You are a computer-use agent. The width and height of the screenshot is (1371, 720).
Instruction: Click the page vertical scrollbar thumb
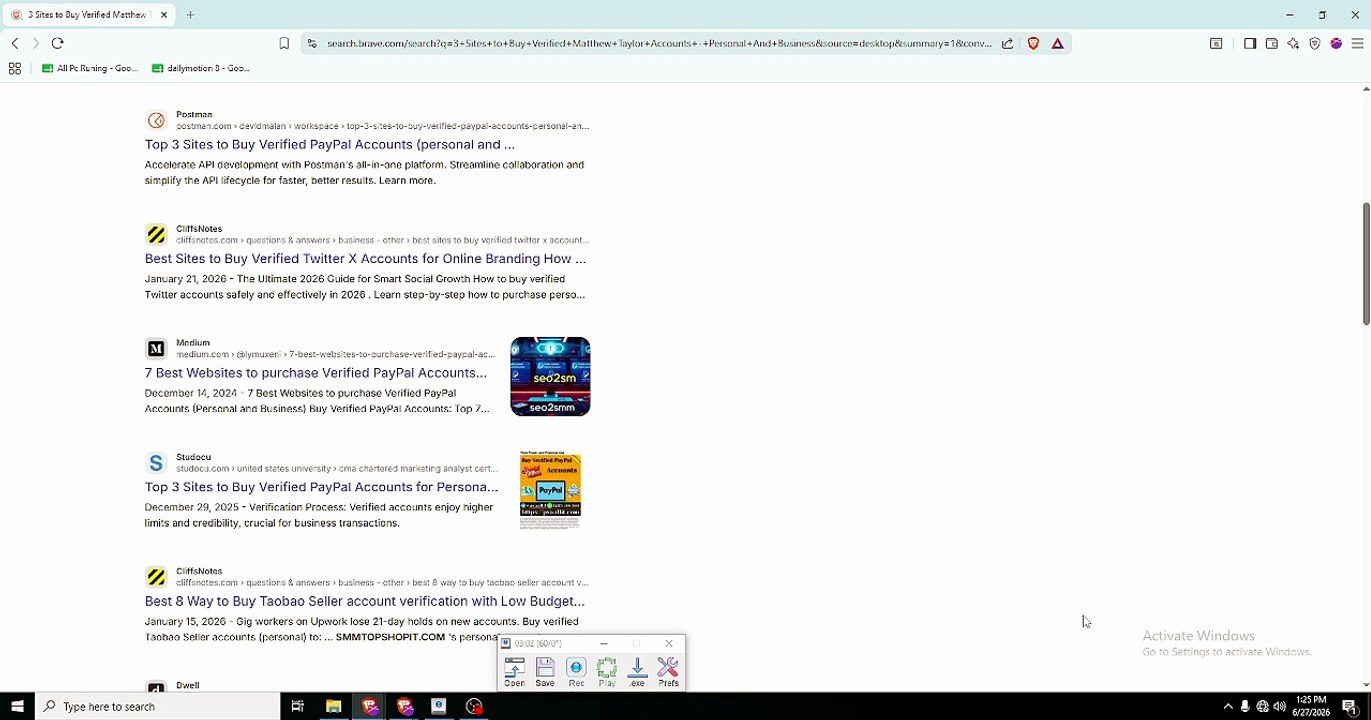[1366, 264]
